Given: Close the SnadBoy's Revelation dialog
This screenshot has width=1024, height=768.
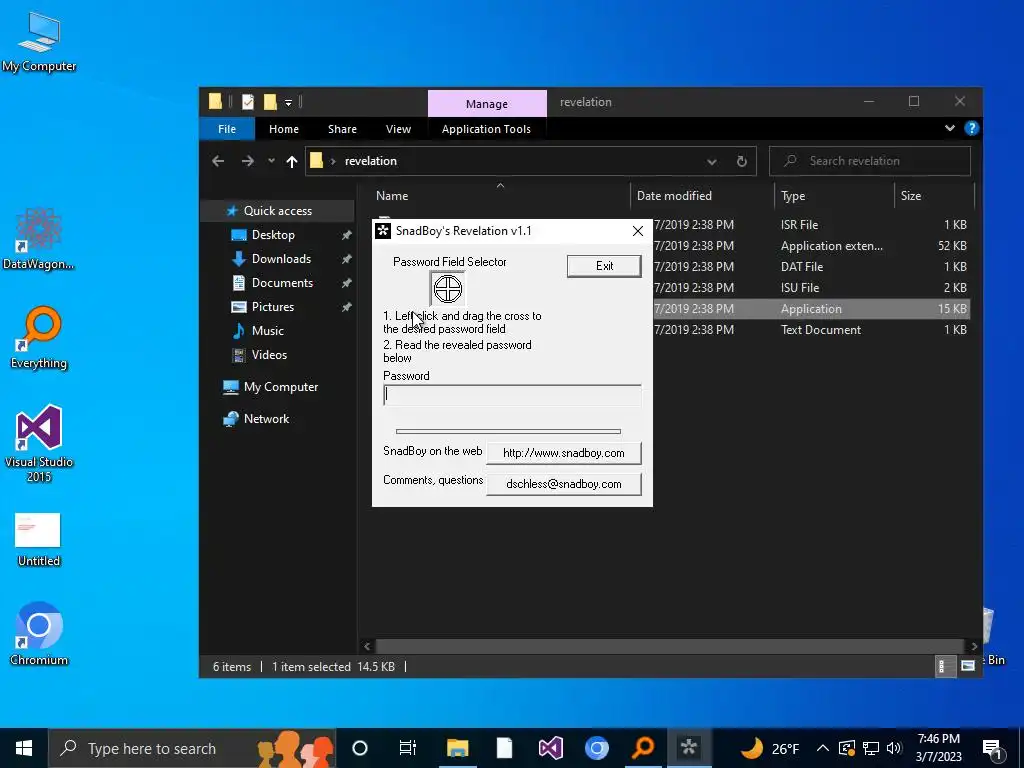Looking at the screenshot, I should [x=638, y=231].
